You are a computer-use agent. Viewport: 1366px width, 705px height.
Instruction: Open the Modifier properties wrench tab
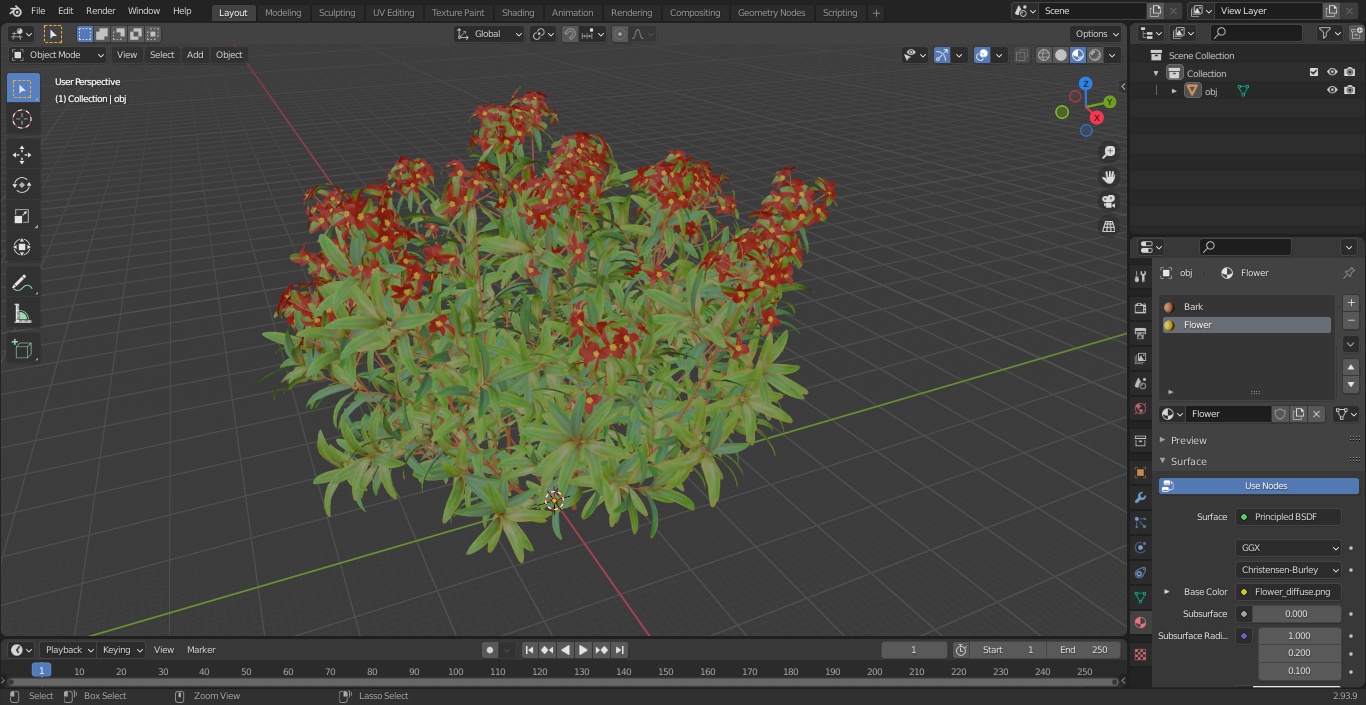coord(1140,497)
